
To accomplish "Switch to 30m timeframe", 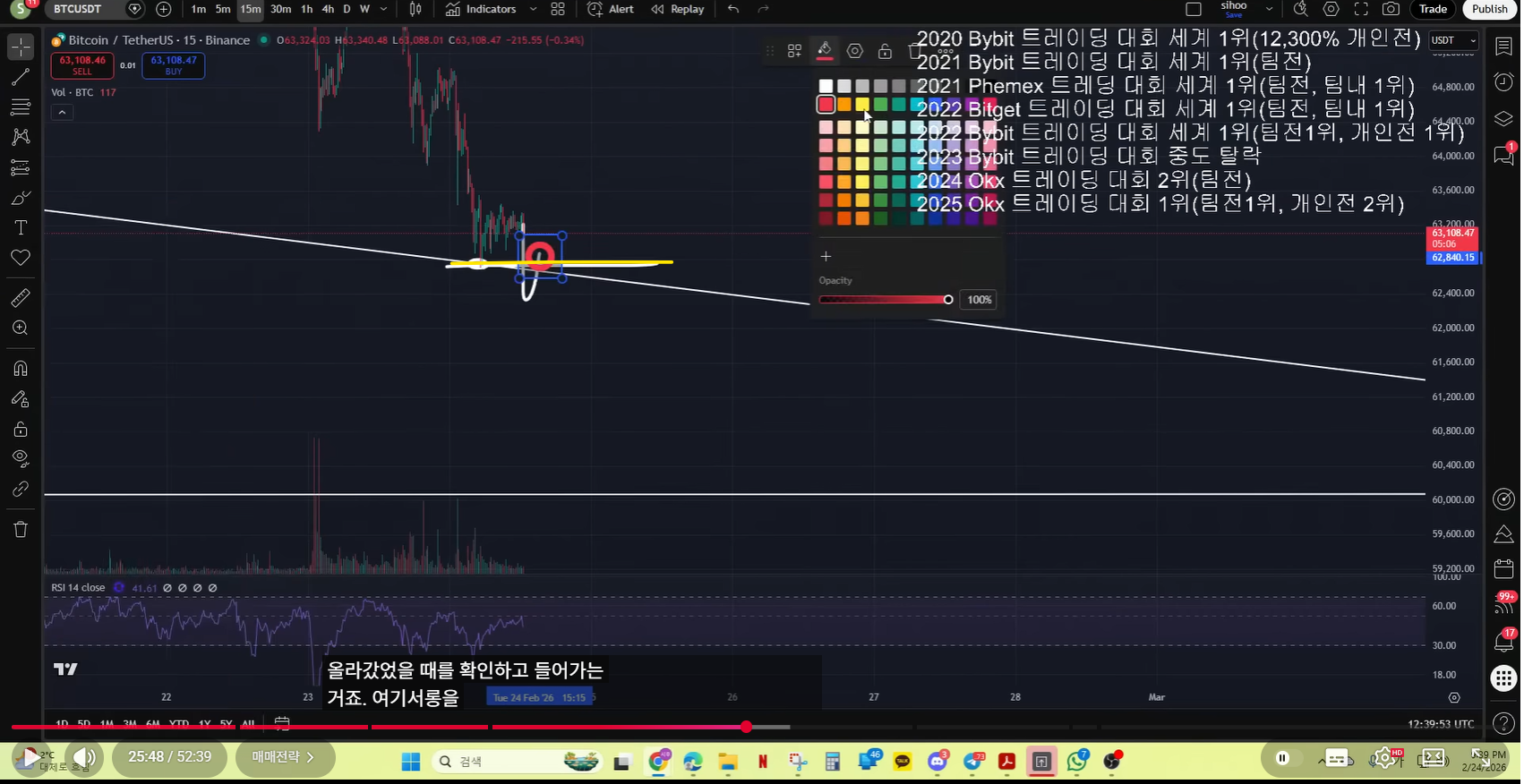I will point(281,9).
